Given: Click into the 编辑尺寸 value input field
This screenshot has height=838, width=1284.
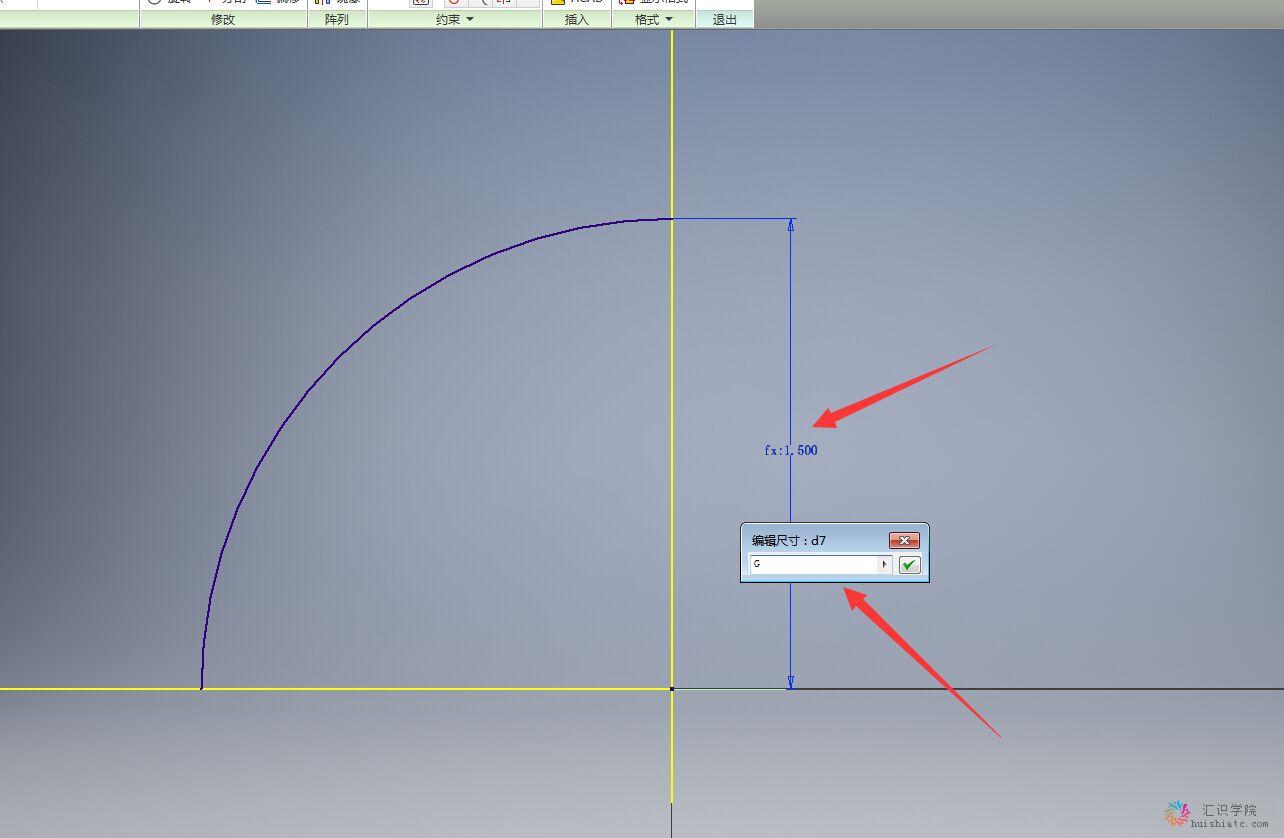Looking at the screenshot, I should [x=813, y=565].
